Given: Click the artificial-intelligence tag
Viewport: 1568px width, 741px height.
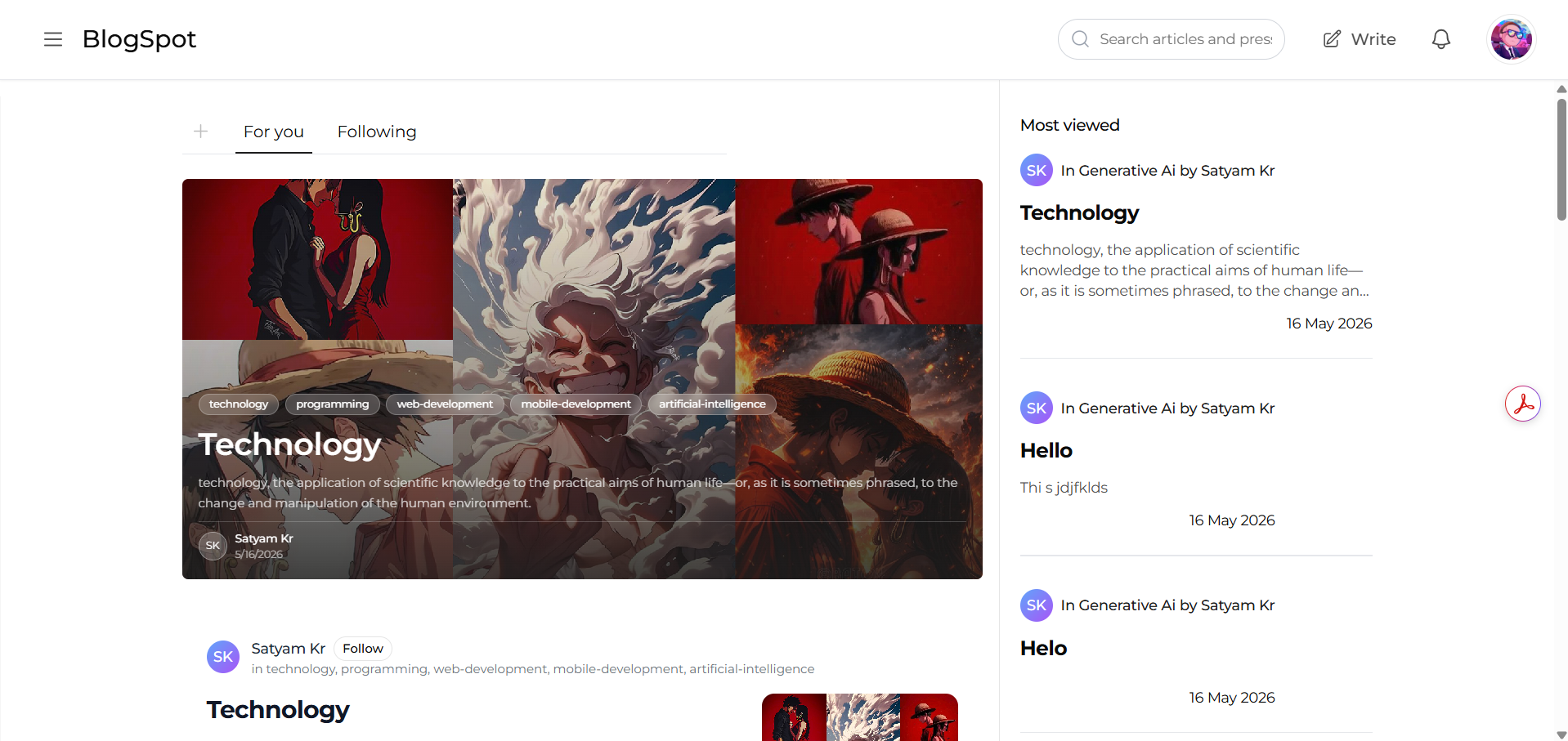Looking at the screenshot, I should tap(713, 404).
